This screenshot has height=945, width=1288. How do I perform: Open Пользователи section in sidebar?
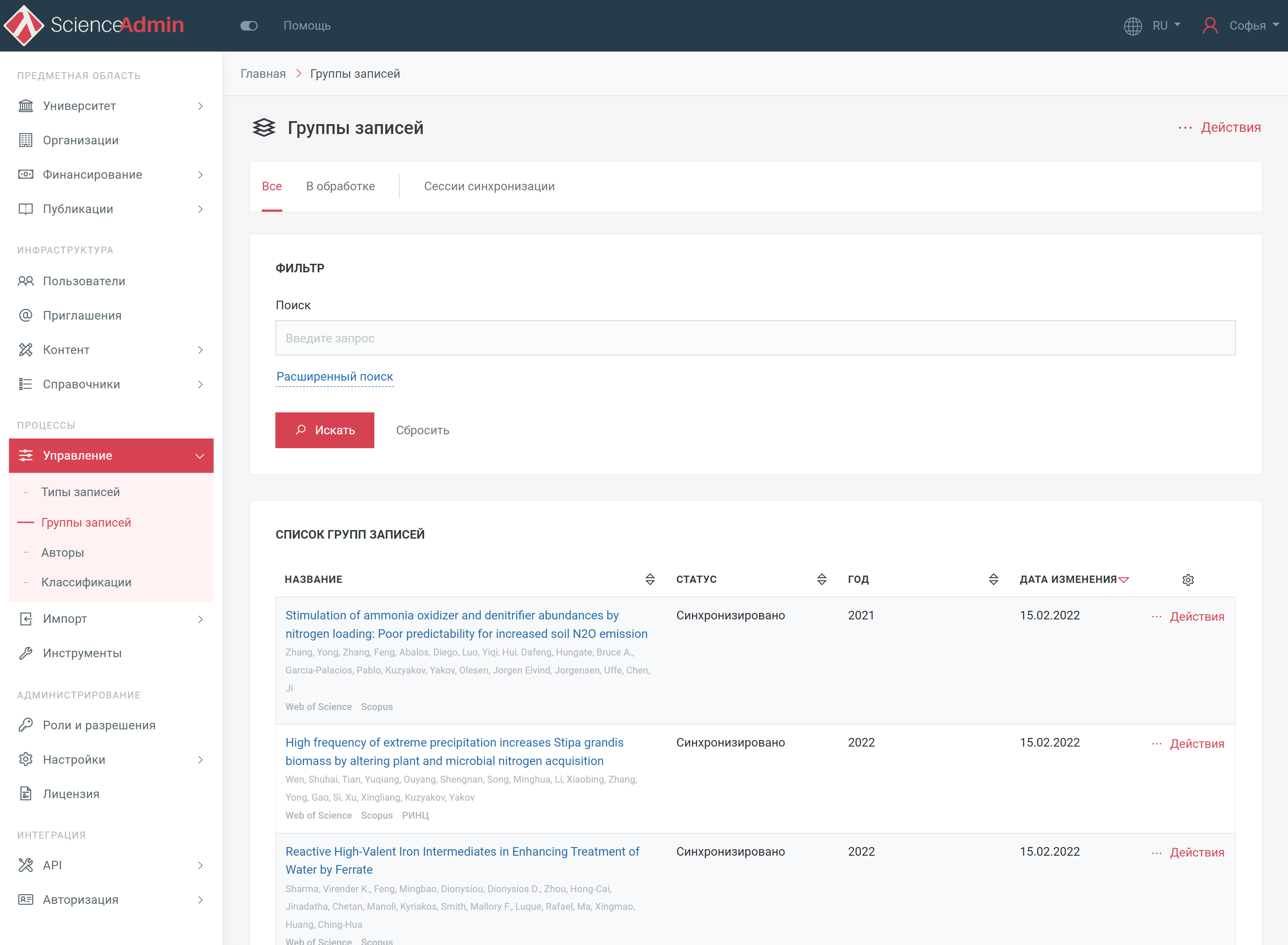pos(83,281)
